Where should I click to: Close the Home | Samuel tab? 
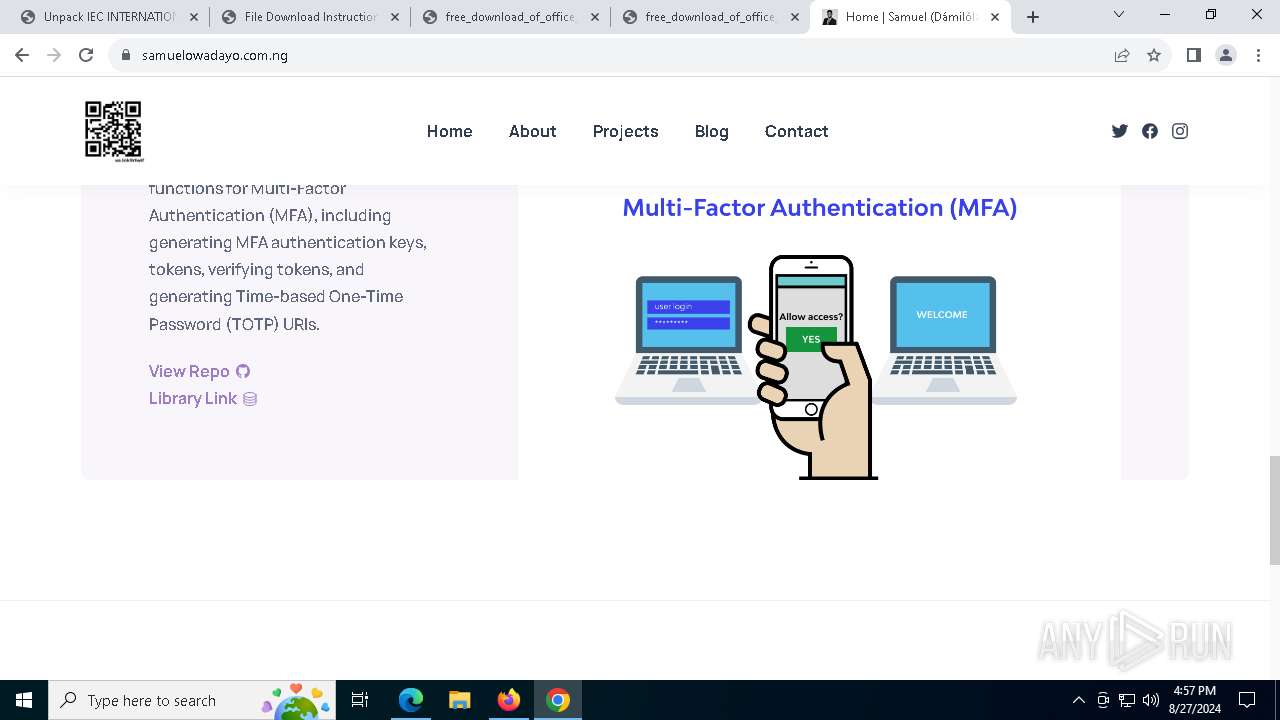(995, 17)
